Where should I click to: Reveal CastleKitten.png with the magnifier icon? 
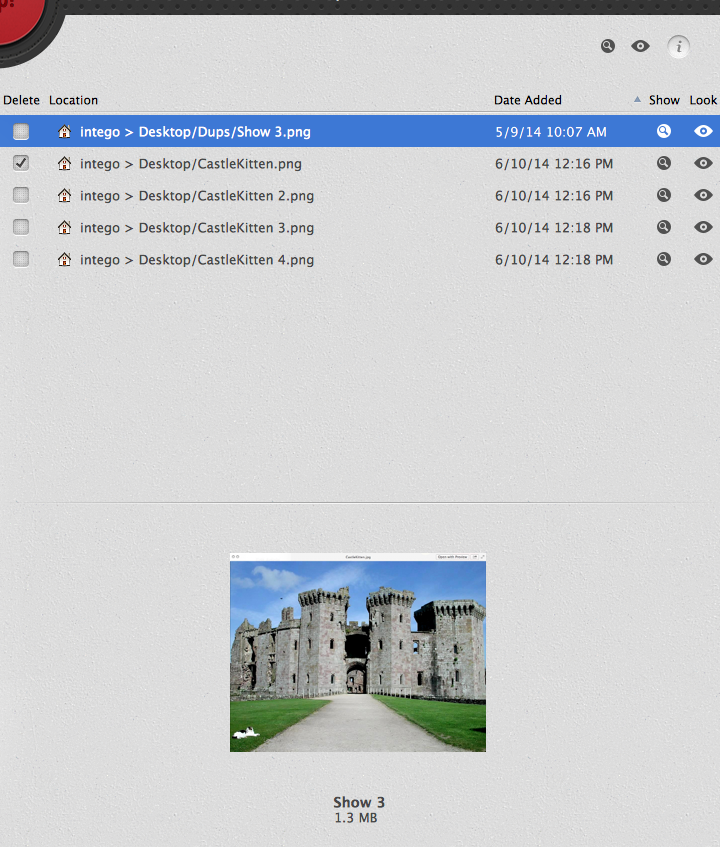[x=664, y=163]
